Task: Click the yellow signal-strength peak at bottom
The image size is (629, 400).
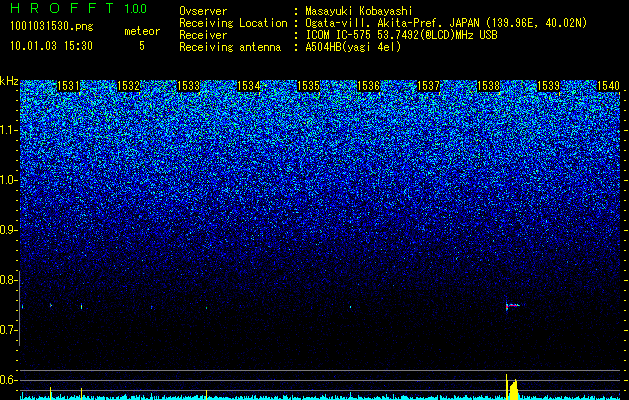Action: (512, 388)
